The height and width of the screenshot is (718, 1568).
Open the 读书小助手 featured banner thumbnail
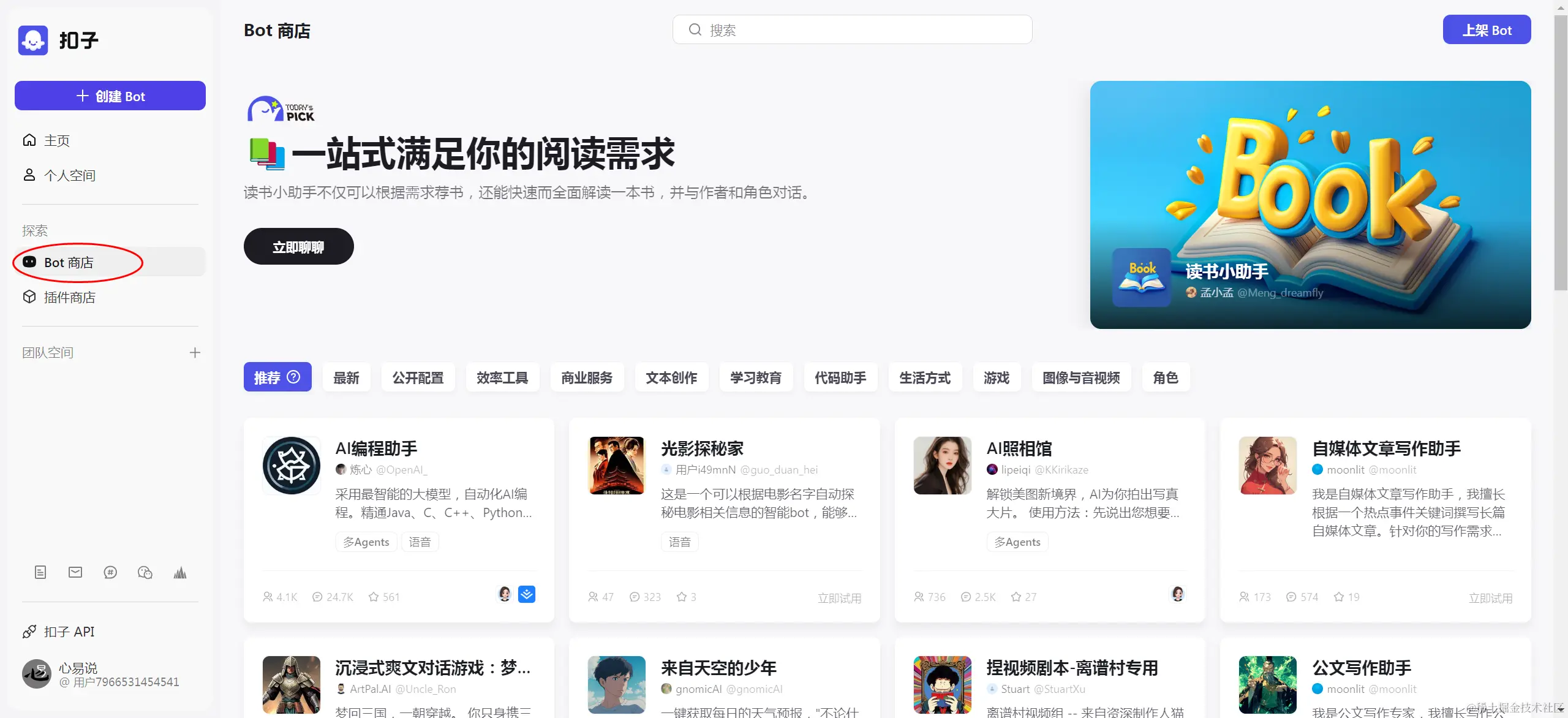tap(1142, 278)
